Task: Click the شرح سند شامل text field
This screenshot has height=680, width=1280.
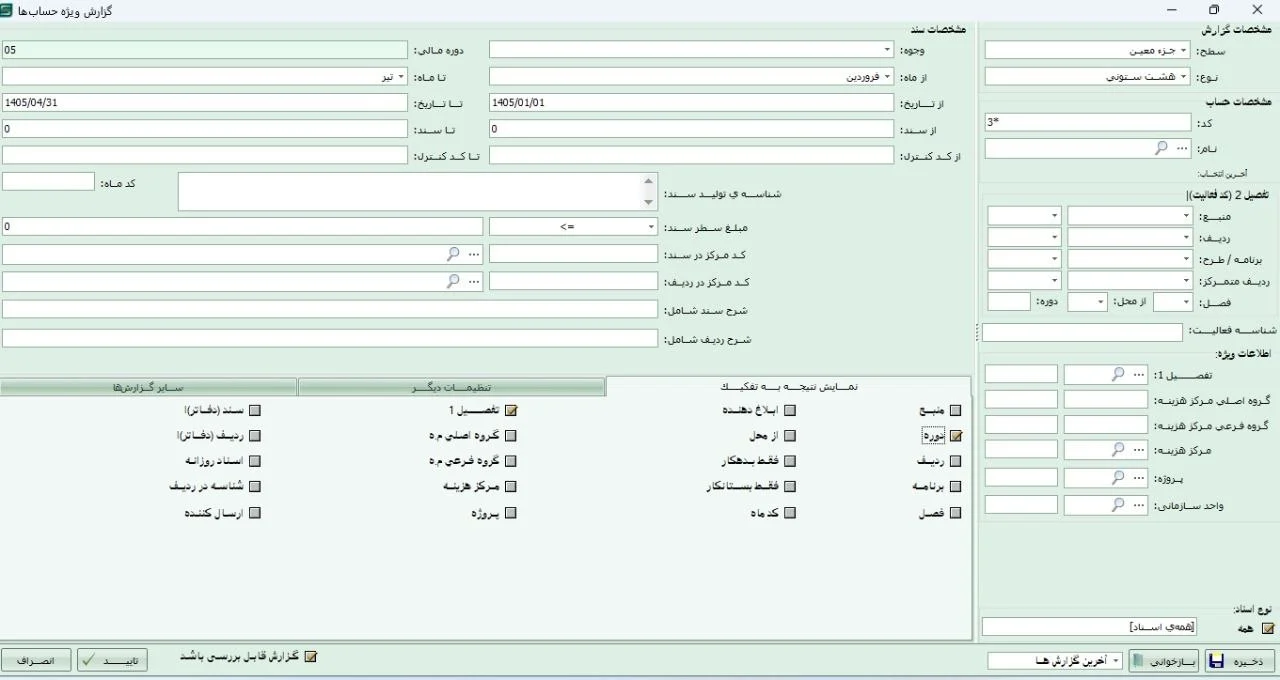Action: [330, 309]
